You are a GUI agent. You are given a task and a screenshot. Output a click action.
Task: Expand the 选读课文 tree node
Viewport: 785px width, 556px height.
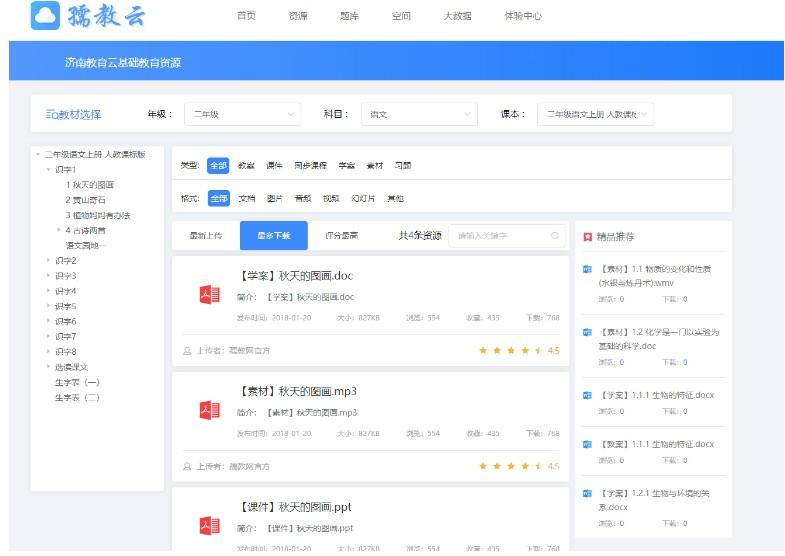tap(49, 367)
